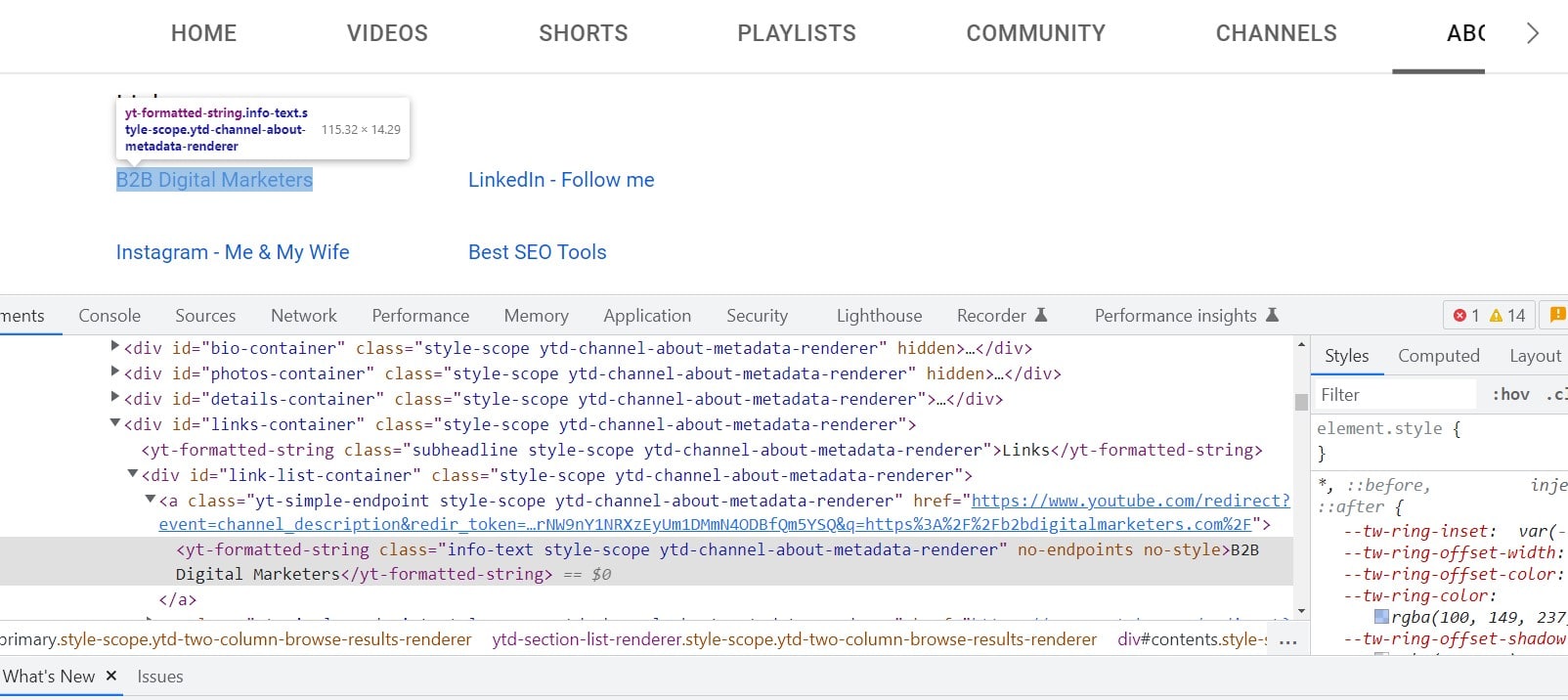Image resolution: width=1568 pixels, height=700 pixels.
Task: Open the CHANNELS tab
Action: pos(1277,33)
